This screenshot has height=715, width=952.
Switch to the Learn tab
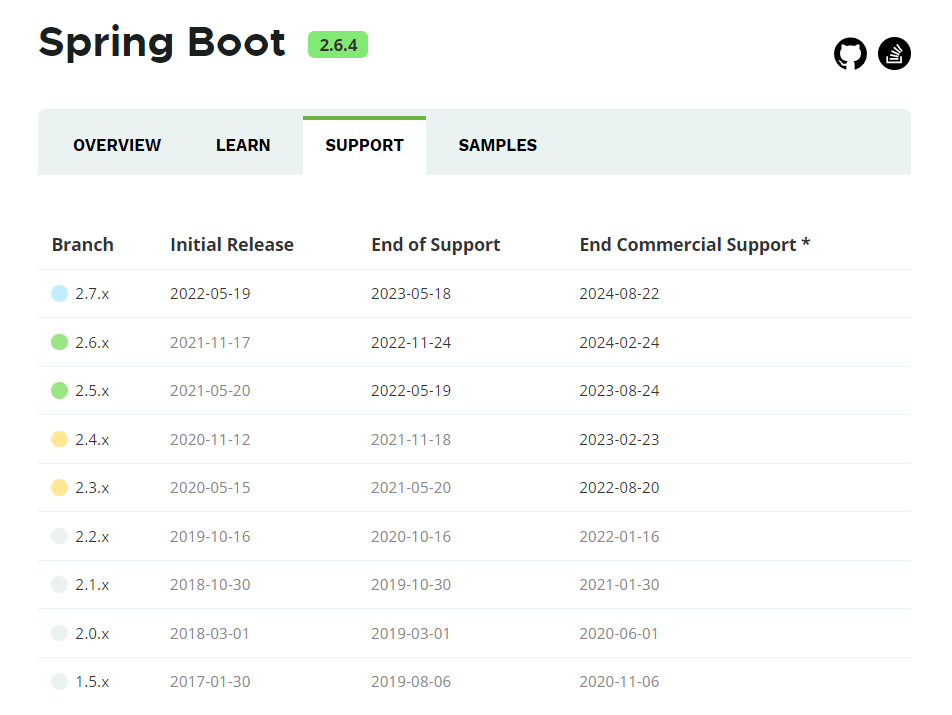(x=243, y=145)
